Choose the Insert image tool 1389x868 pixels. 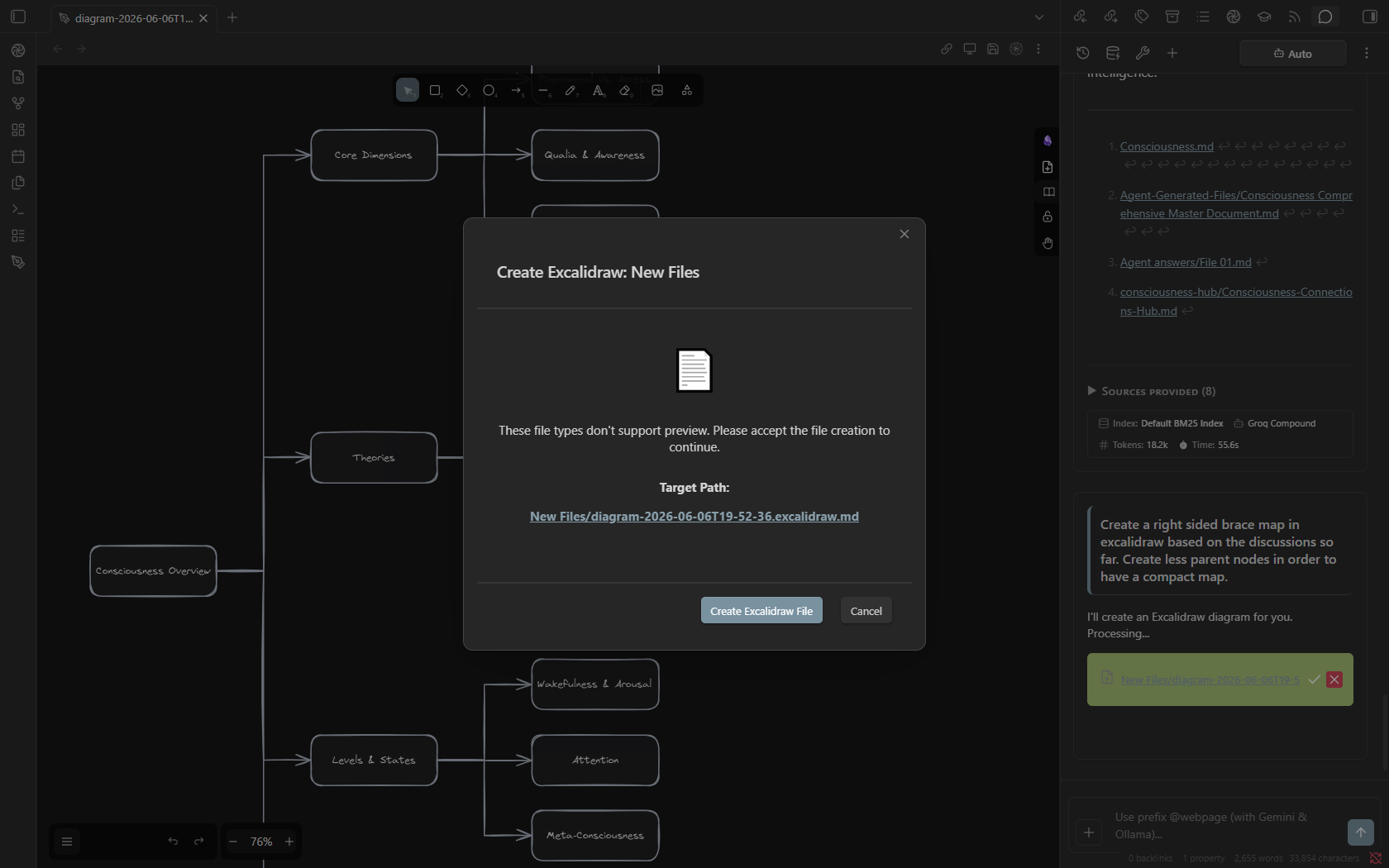pyautogui.click(x=657, y=90)
